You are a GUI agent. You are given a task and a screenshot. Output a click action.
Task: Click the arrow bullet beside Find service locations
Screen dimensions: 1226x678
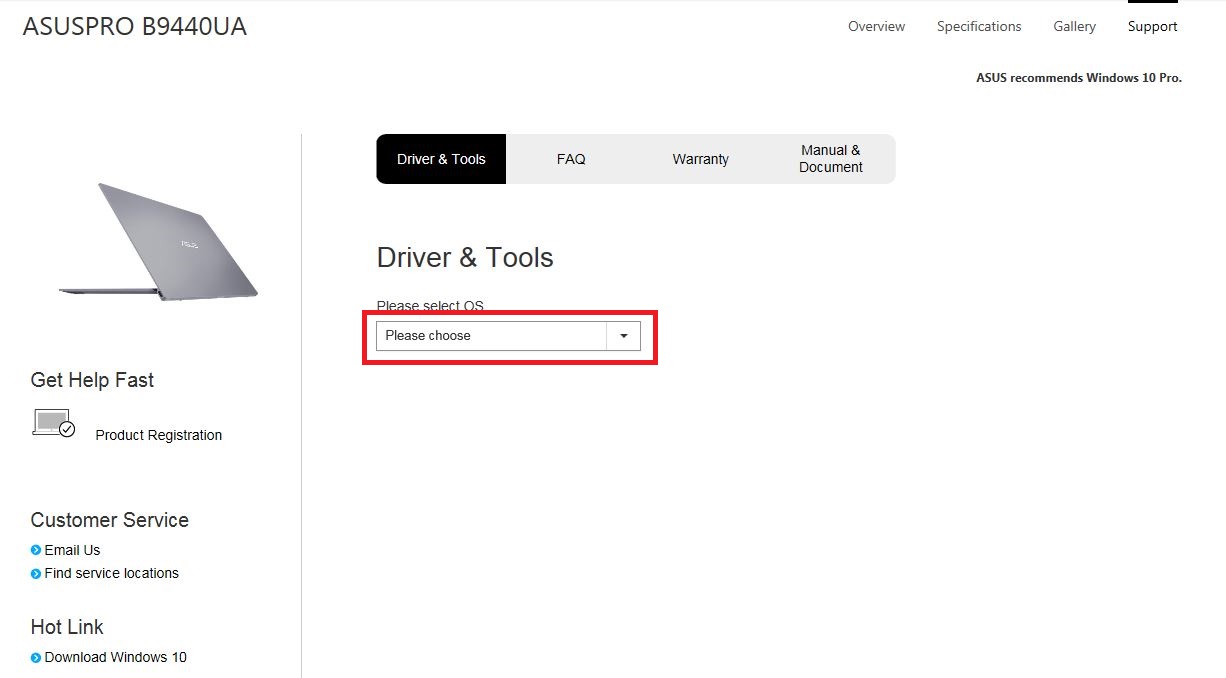click(x=36, y=573)
